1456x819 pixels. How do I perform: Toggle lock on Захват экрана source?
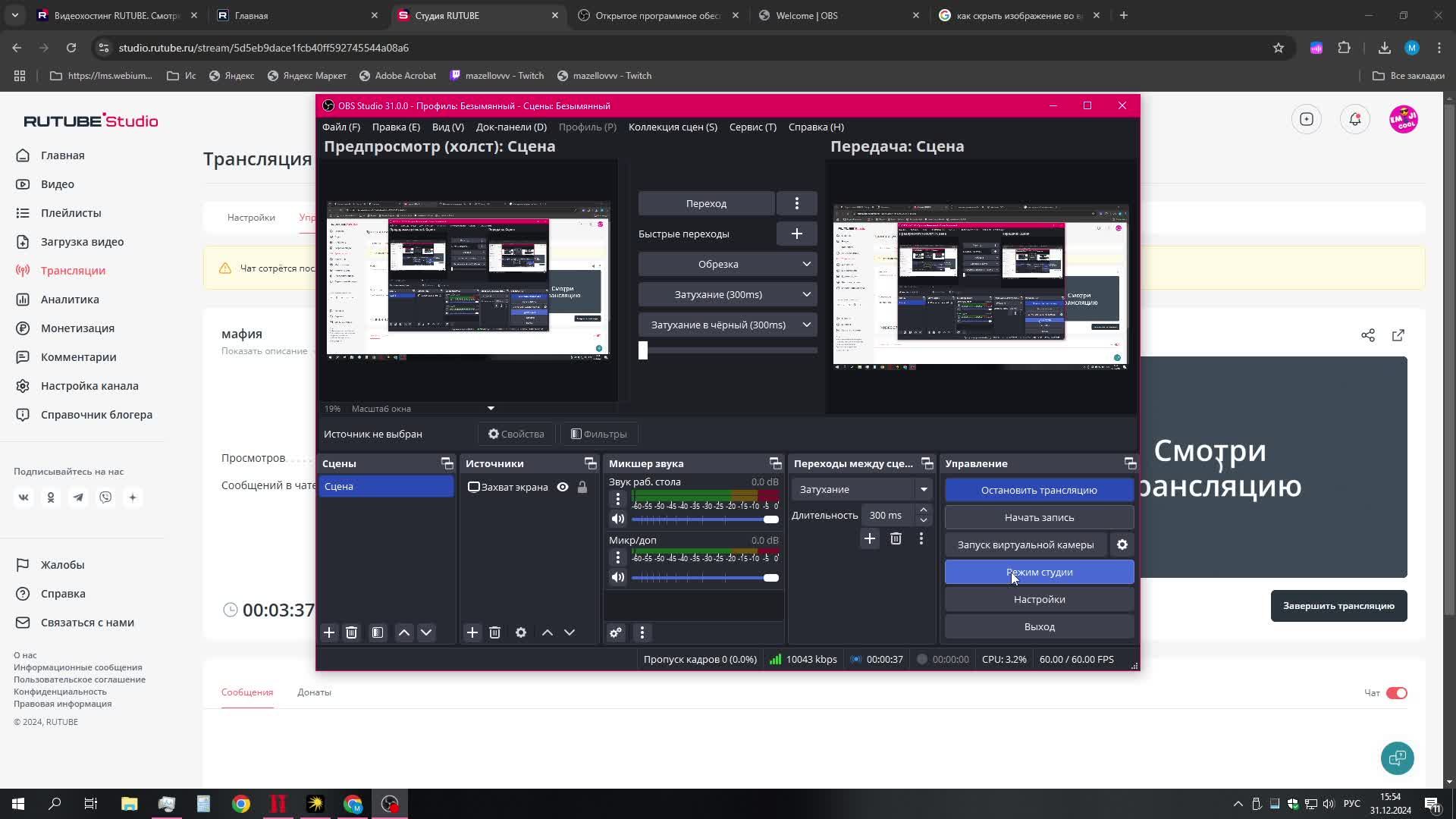pyautogui.click(x=582, y=487)
